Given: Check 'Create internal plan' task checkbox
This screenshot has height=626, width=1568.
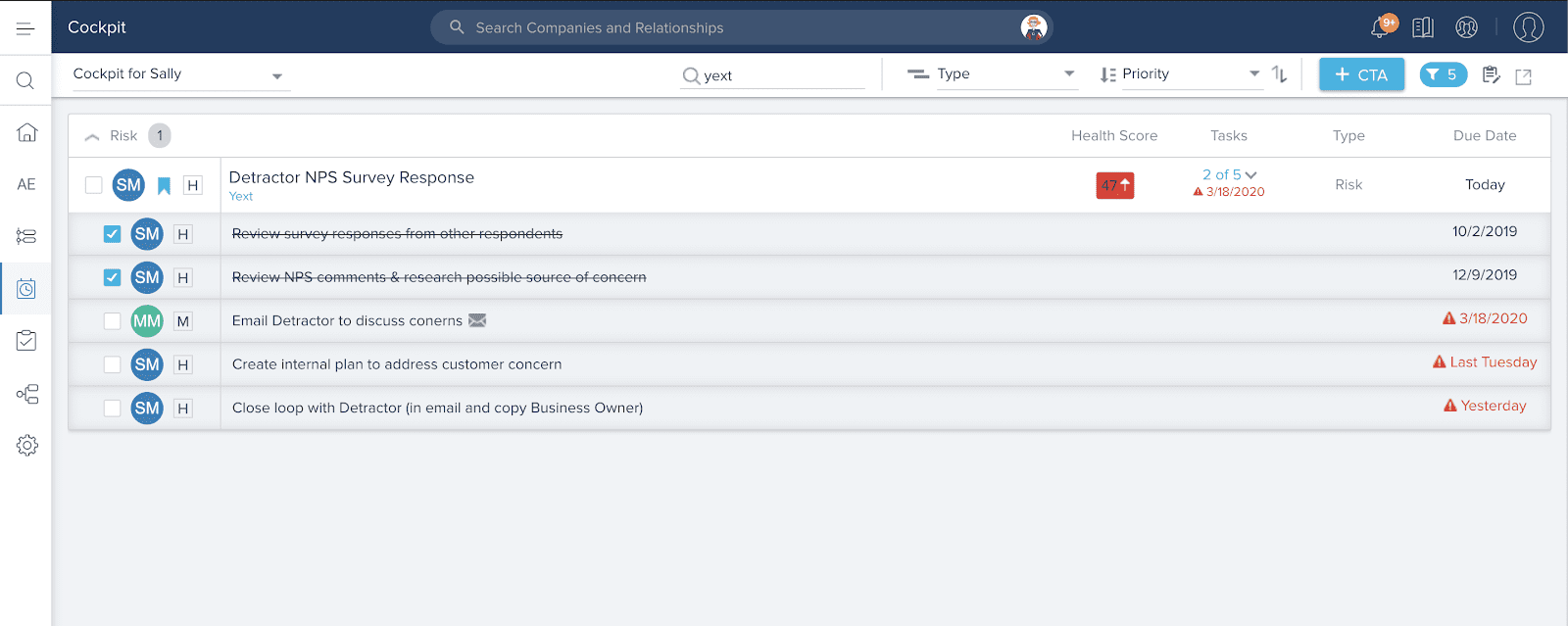Looking at the screenshot, I should pyautogui.click(x=112, y=364).
